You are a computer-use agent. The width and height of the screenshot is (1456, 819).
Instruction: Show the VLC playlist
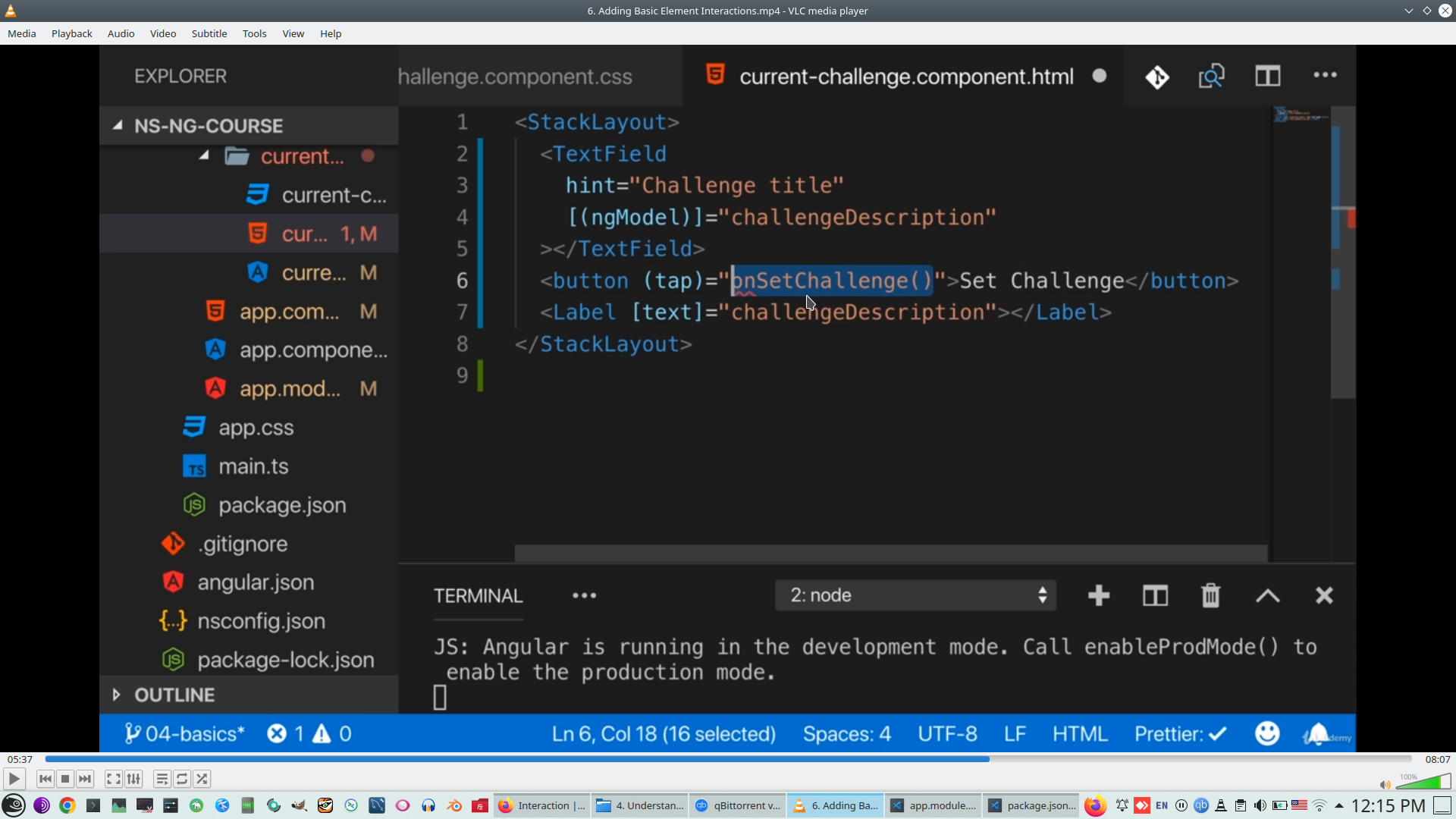pos(162,779)
